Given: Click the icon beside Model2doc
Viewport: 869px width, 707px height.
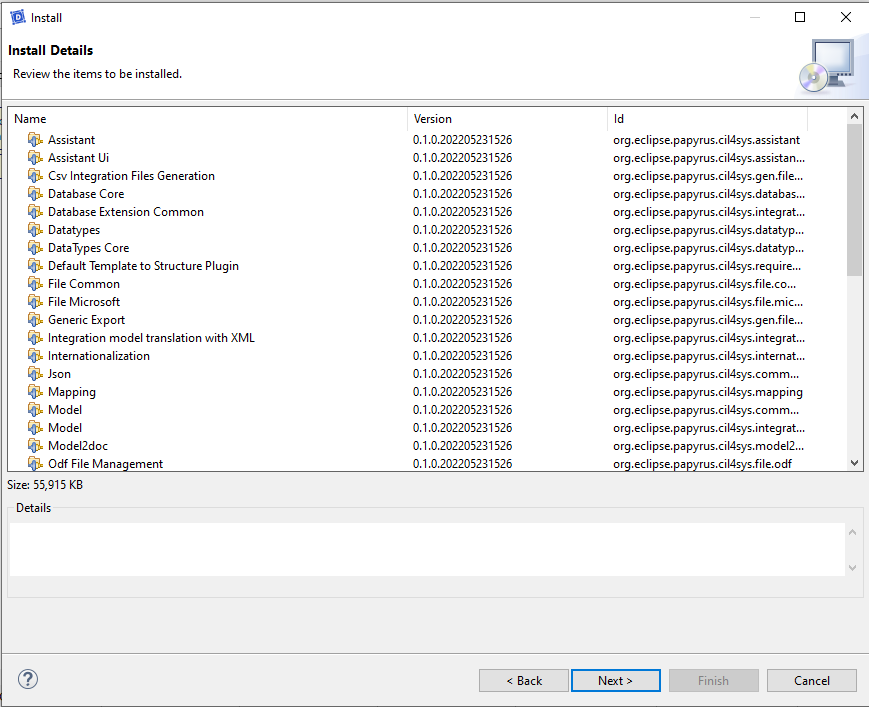Looking at the screenshot, I should click(35, 446).
